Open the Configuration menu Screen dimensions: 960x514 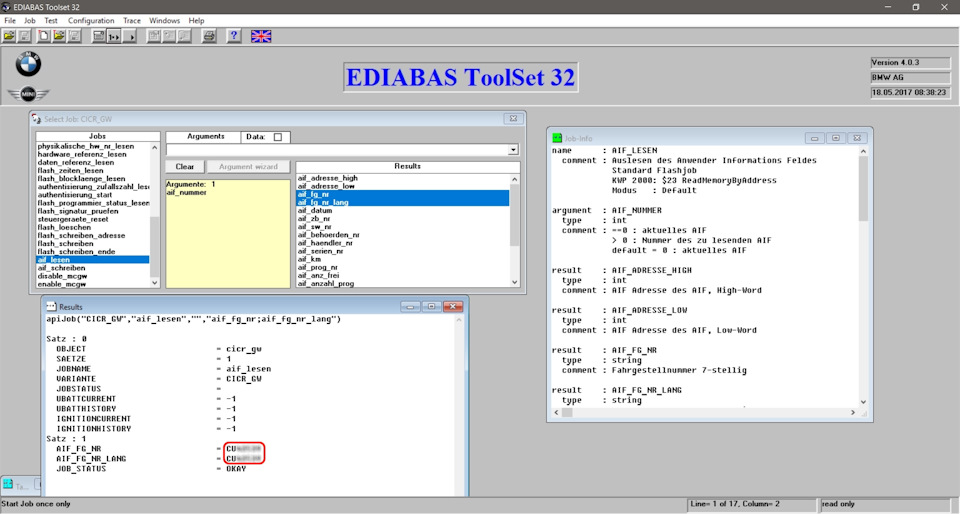(x=91, y=20)
